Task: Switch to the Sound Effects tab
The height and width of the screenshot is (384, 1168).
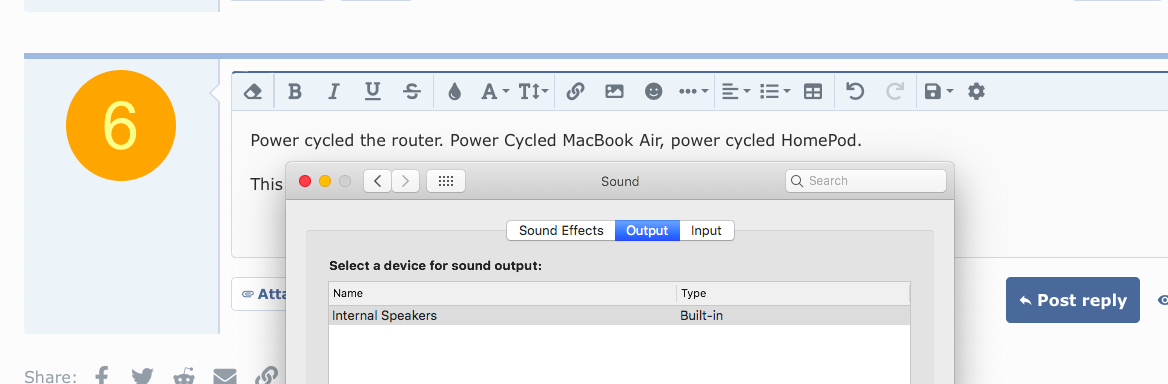Action: pyautogui.click(x=561, y=231)
